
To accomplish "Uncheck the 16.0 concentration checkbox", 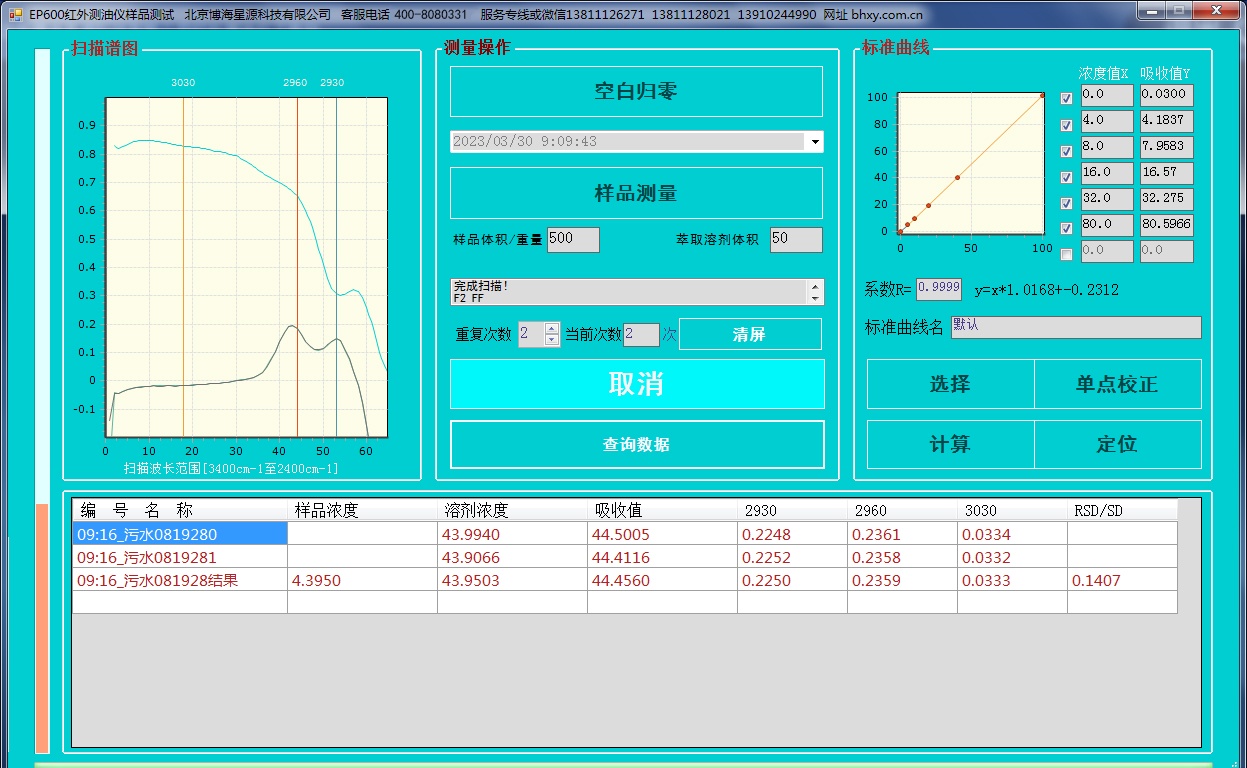I will [x=1066, y=177].
